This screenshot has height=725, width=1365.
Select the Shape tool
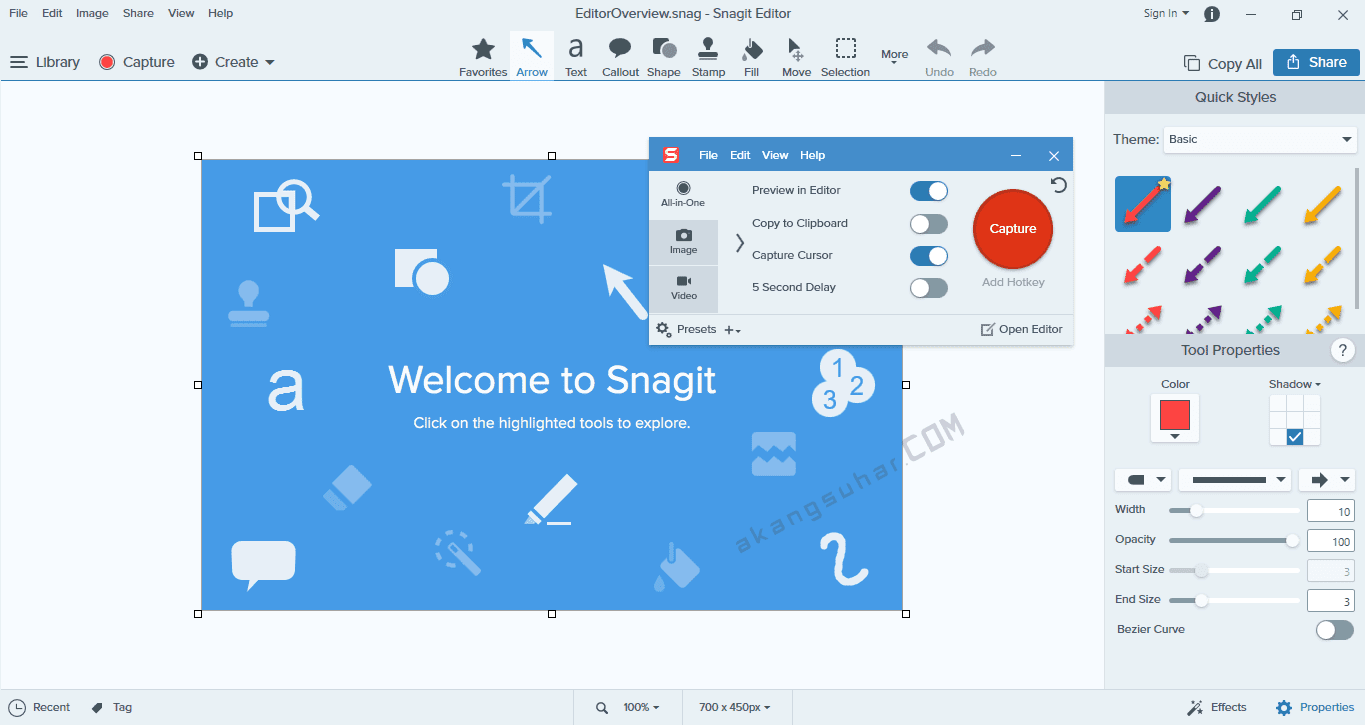[x=663, y=57]
